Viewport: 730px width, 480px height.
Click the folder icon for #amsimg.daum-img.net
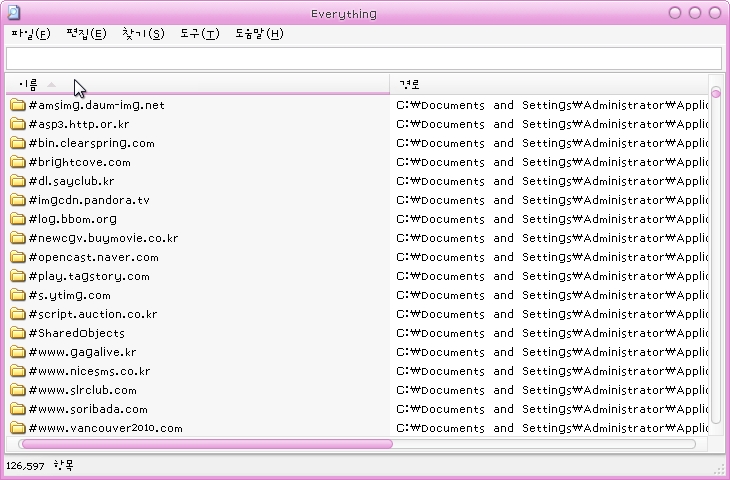pos(18,105)
